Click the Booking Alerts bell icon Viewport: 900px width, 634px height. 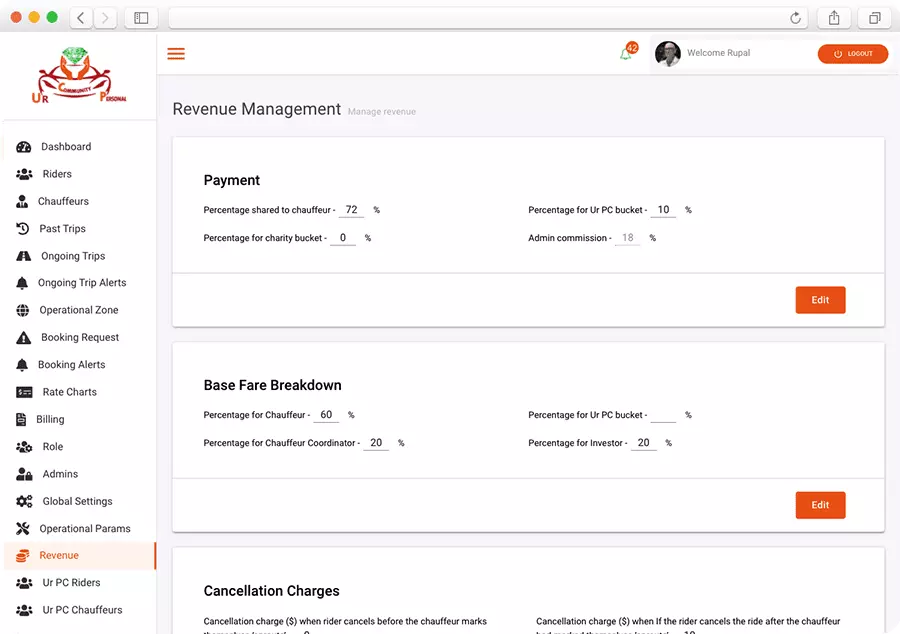click(22, 365)
